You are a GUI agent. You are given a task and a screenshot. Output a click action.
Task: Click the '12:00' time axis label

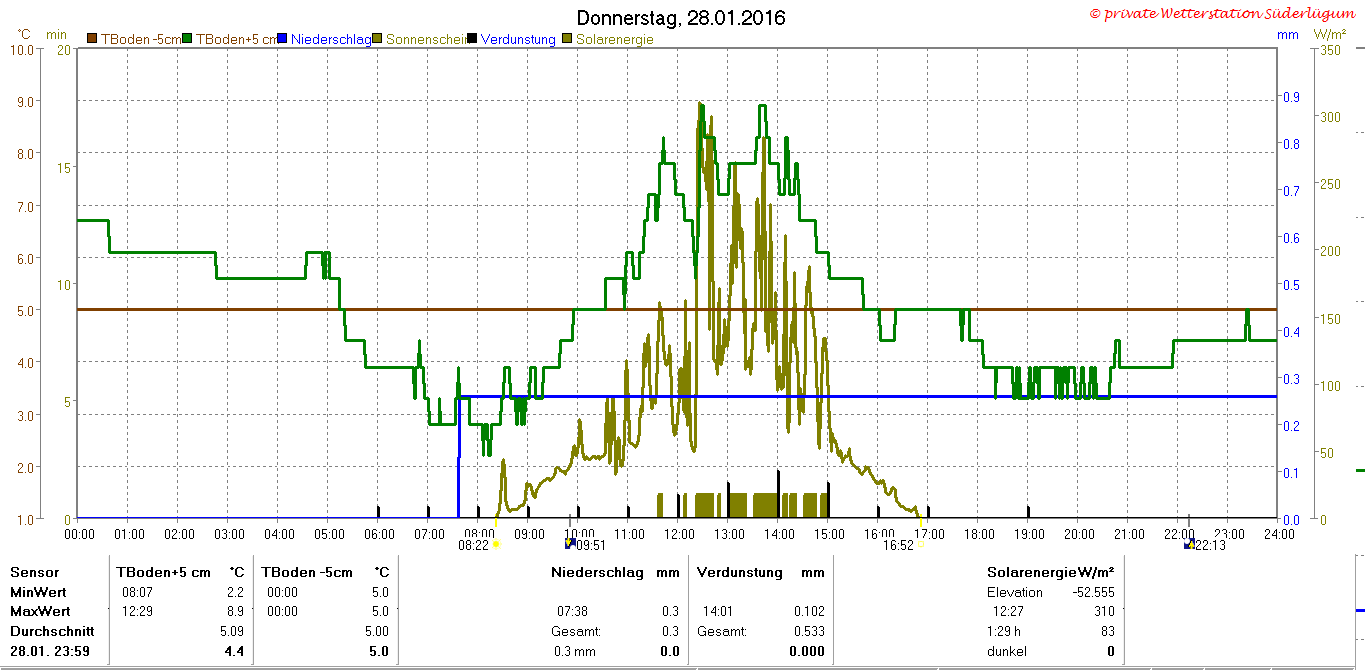pos(679,533)
